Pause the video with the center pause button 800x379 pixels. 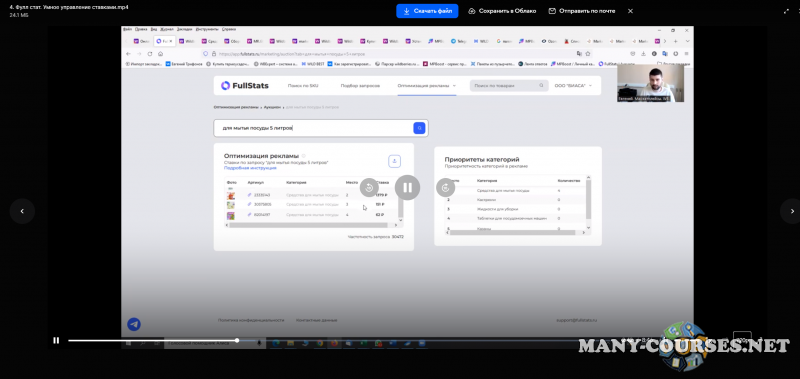(407, 188)
